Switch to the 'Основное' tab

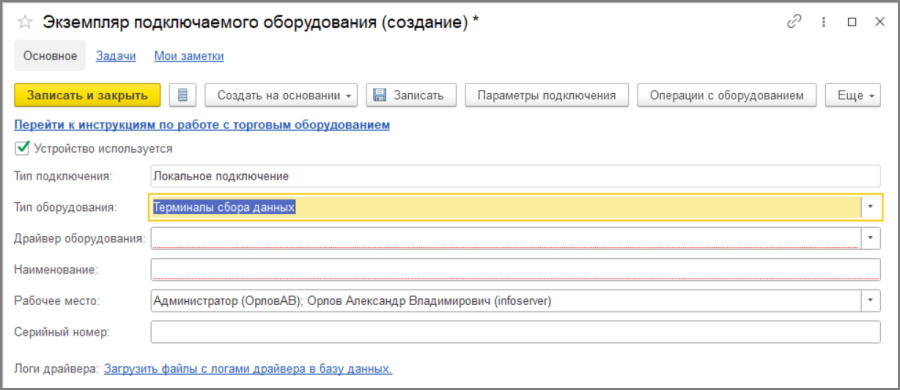[x=50, y=56]
